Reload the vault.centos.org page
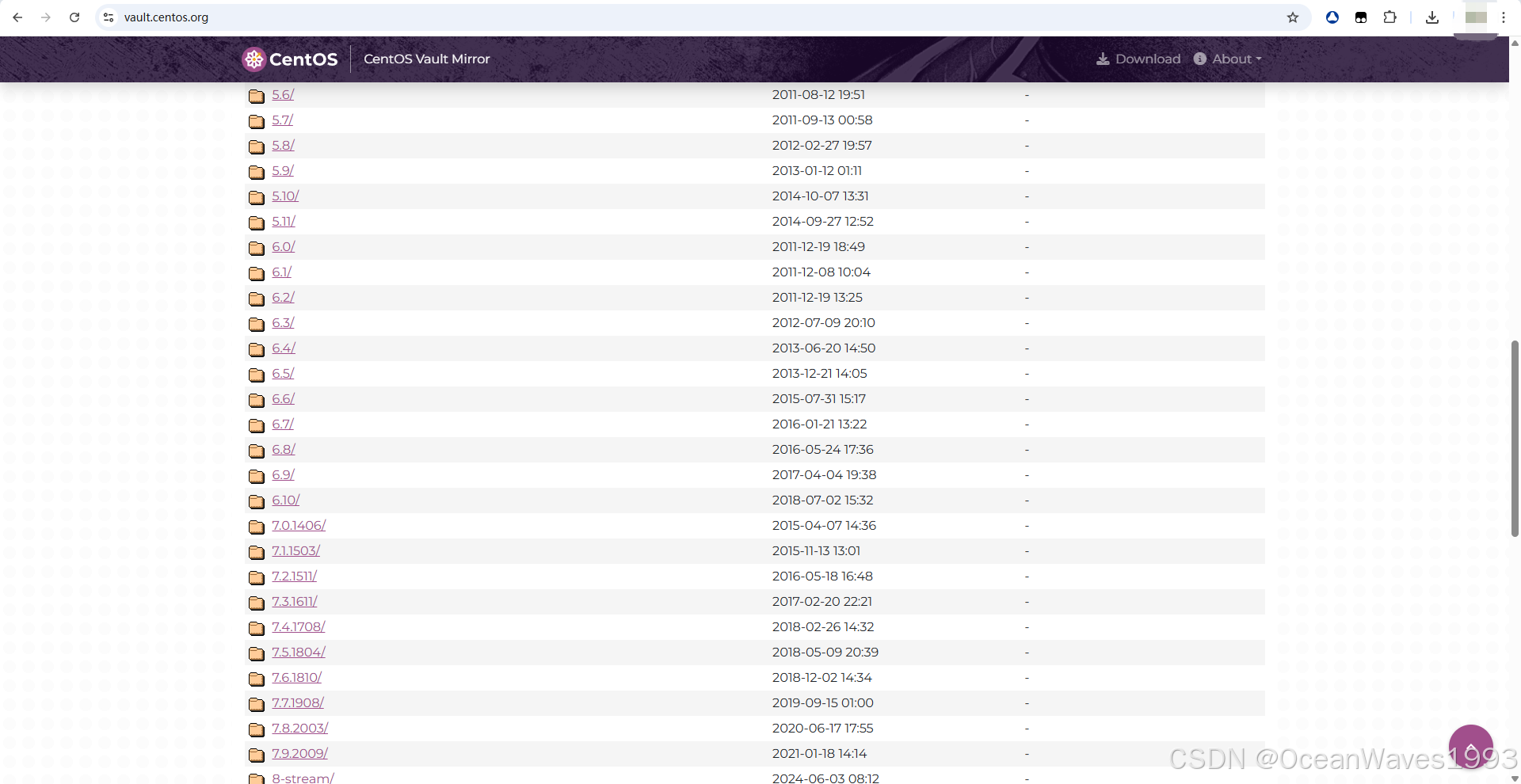 (74, 17)
